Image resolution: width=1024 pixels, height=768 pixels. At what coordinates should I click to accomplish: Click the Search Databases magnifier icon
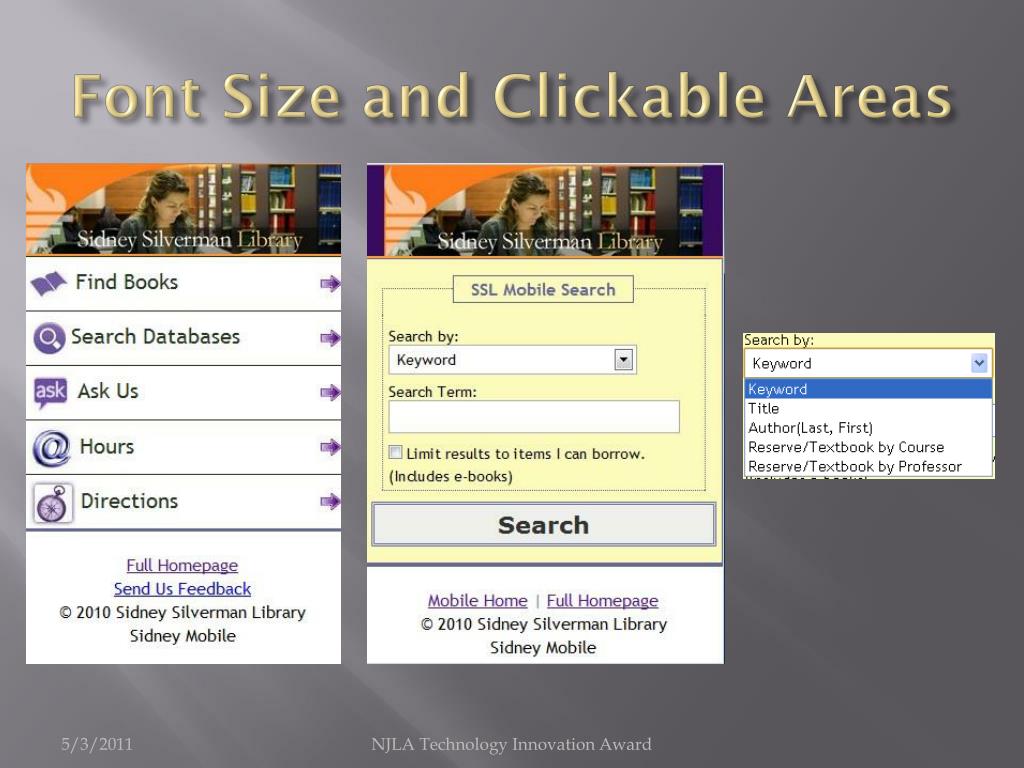coord(49,338)
